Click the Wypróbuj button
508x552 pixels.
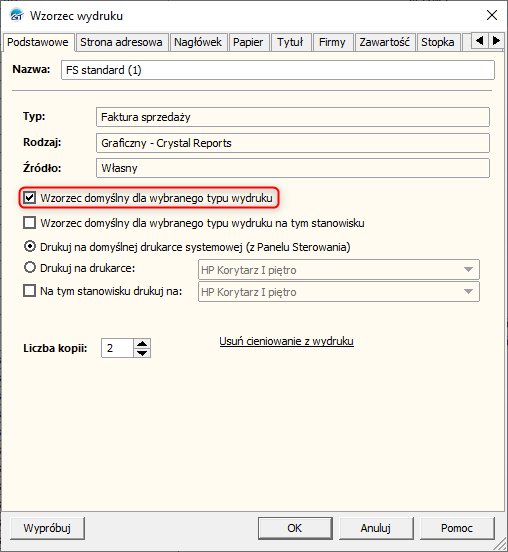point(47,528)
